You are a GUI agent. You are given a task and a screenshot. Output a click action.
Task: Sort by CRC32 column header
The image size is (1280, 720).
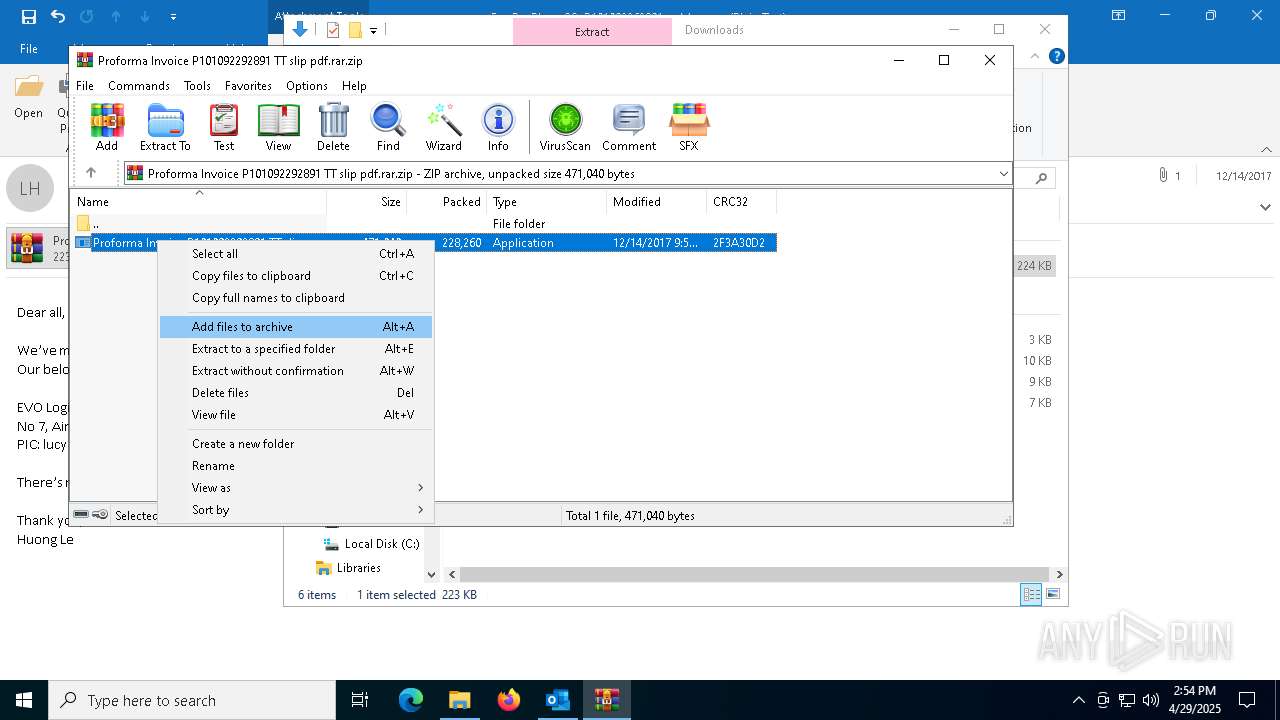pyautogui.click(x=741, y=202)
